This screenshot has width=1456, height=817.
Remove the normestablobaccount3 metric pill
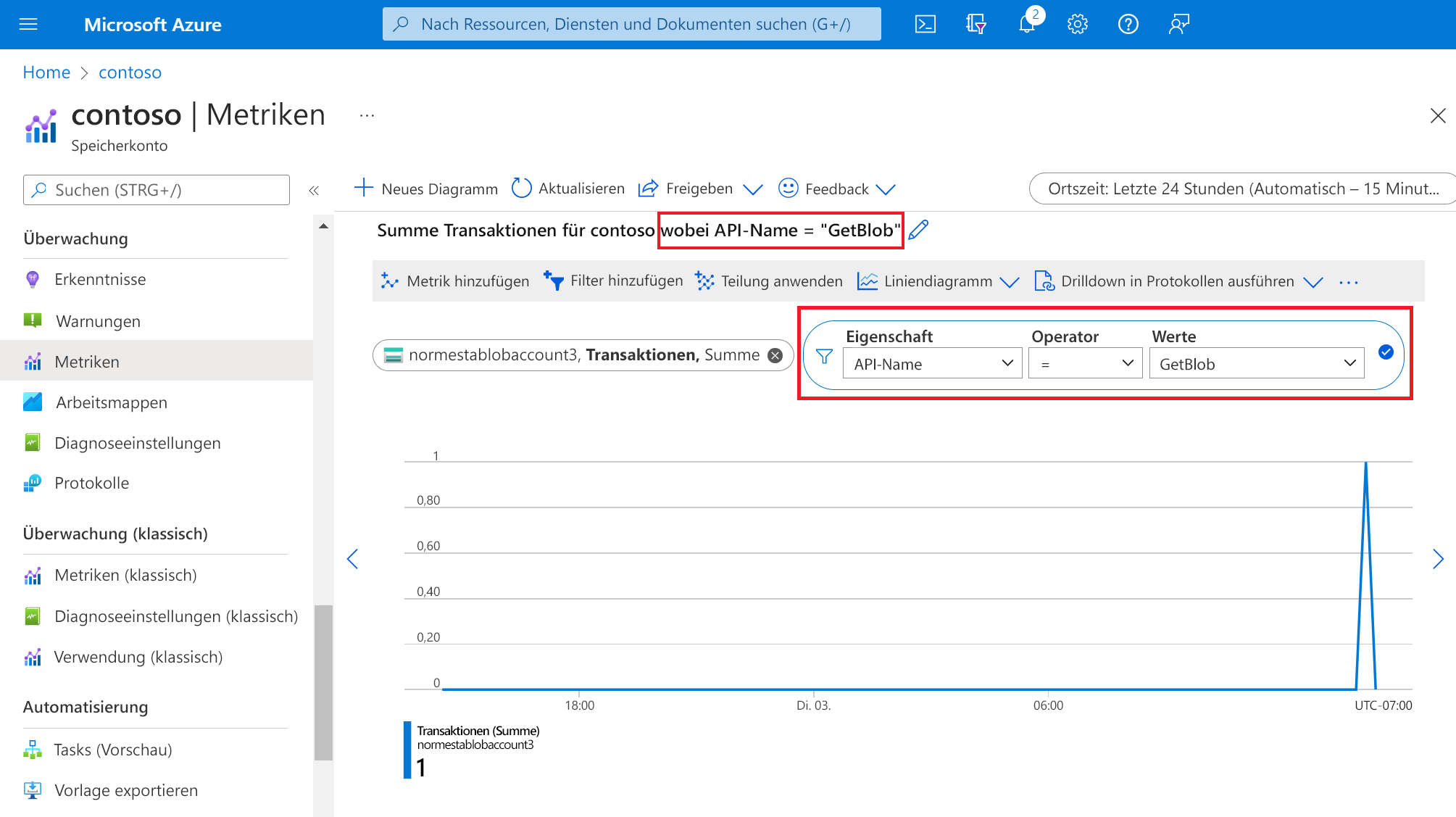pos(775,355)
